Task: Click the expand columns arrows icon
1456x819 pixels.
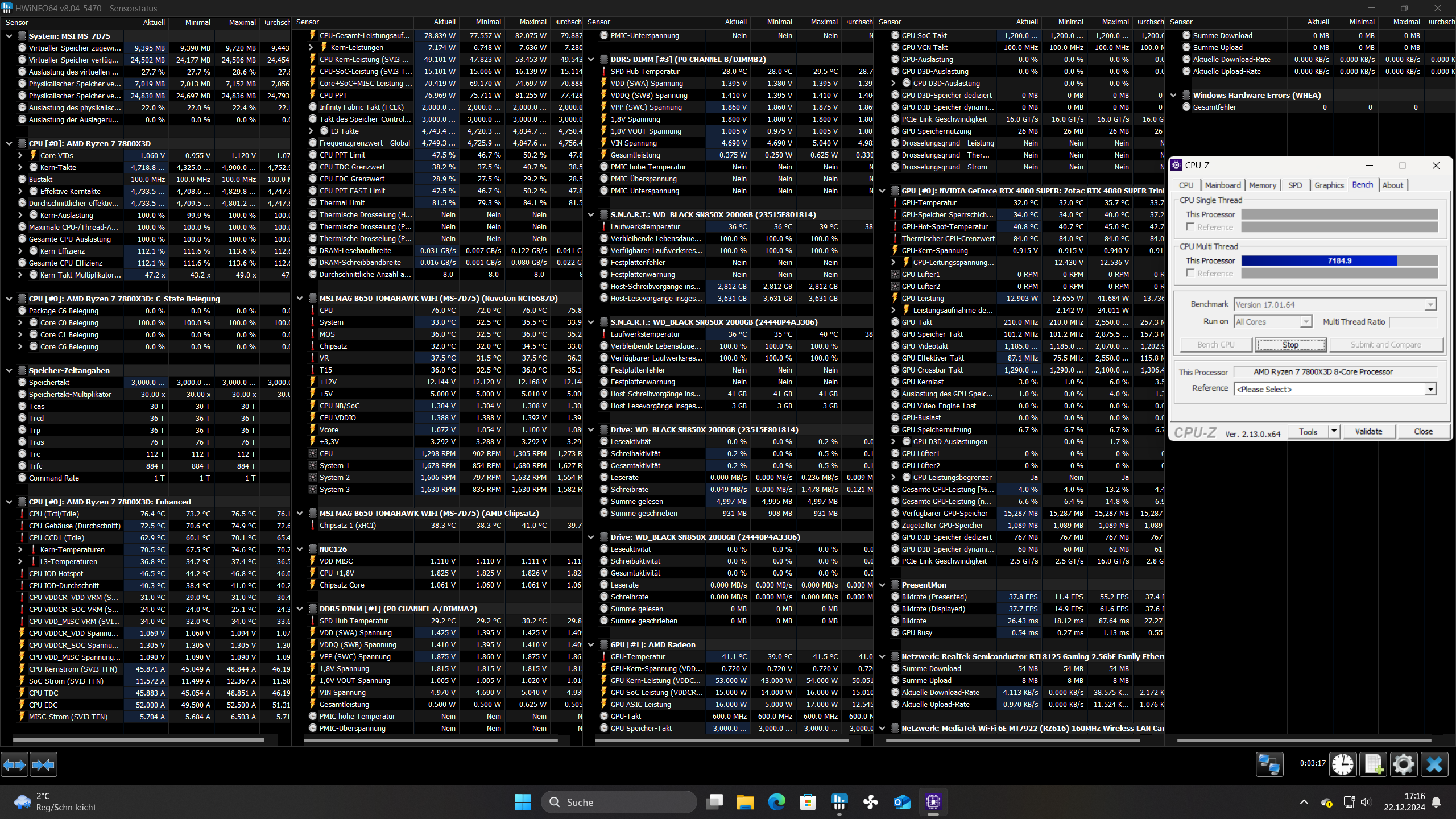Action: [x=14, y=765]
